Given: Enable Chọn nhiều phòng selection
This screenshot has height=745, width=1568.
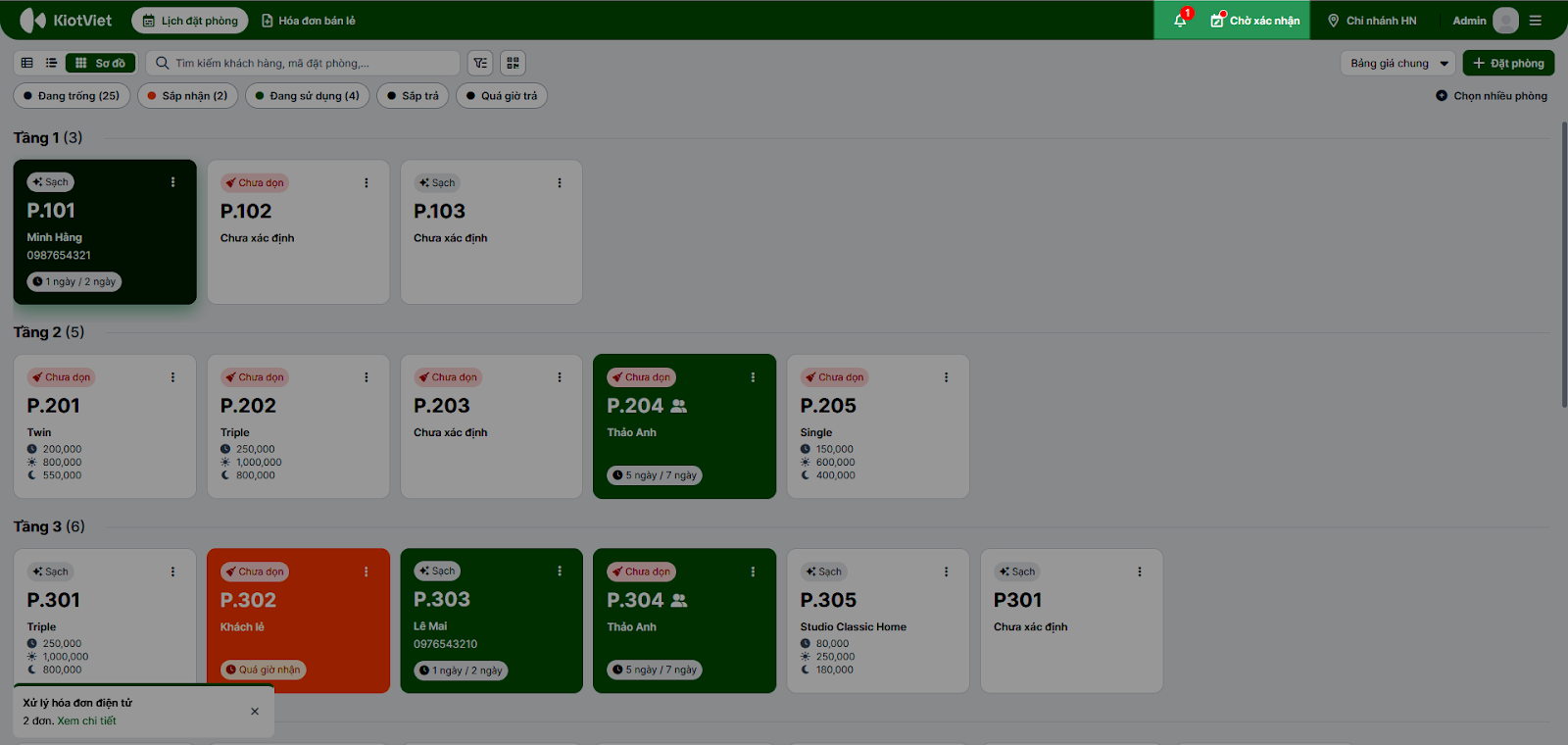Looking at the screenshot, I should 1492,96.
